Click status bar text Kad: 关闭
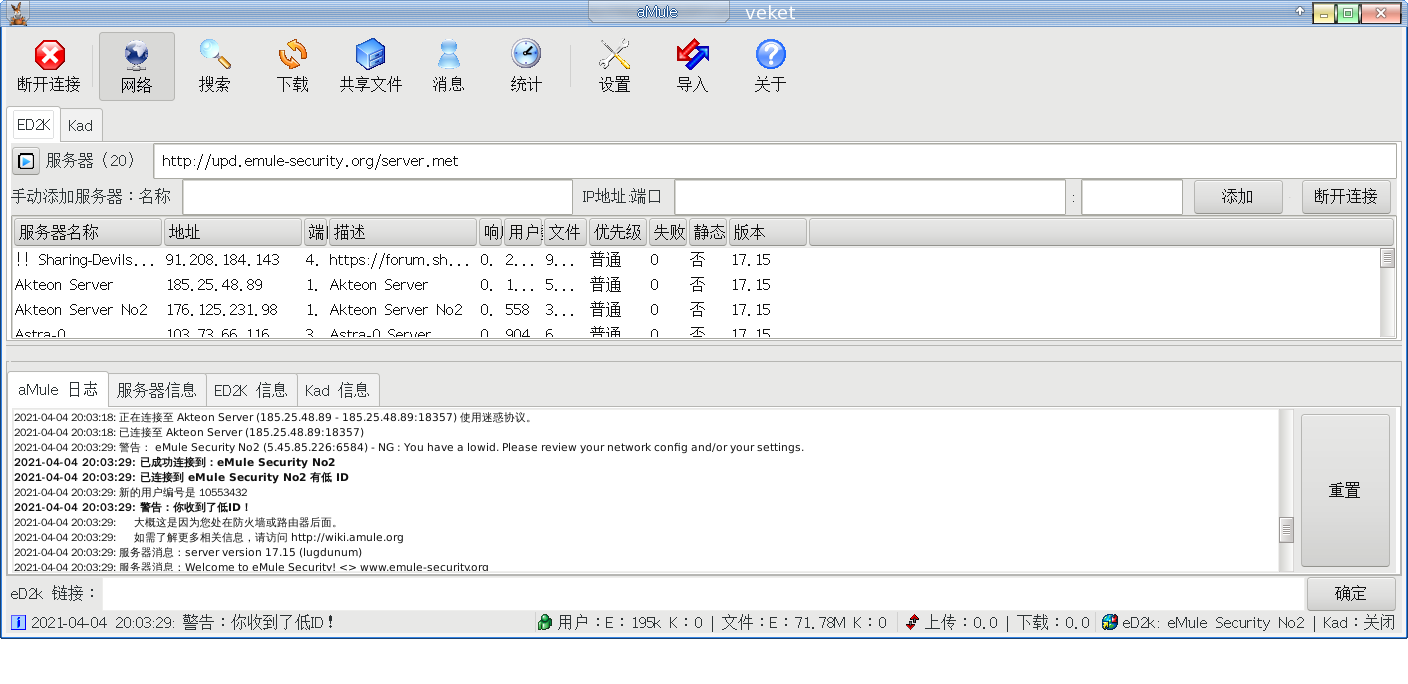 click(1358, 623)
